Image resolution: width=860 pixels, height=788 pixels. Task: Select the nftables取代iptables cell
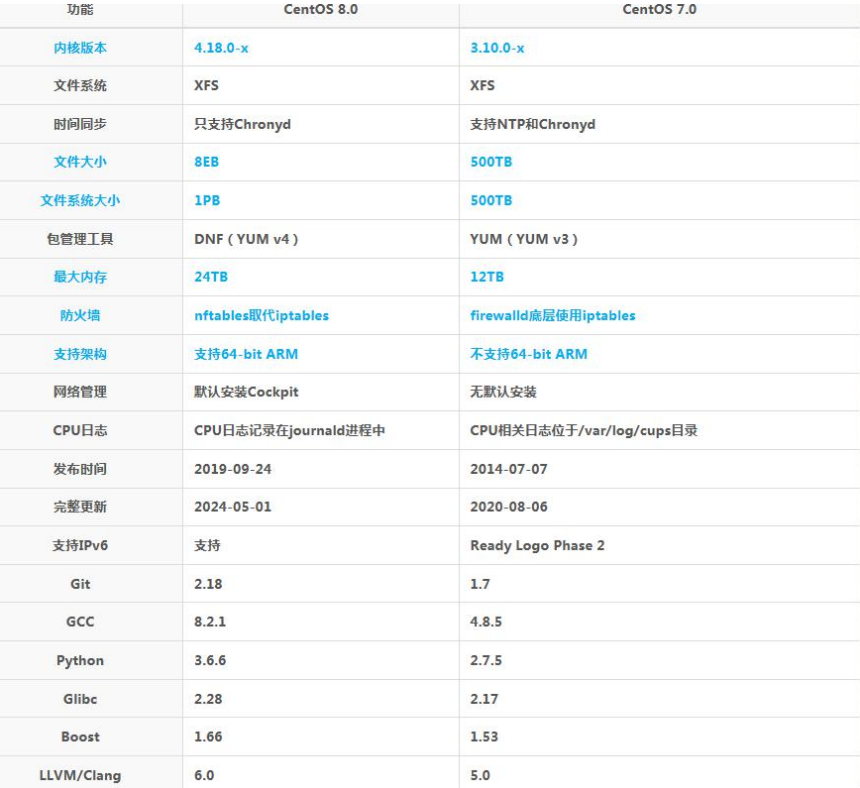262,315
